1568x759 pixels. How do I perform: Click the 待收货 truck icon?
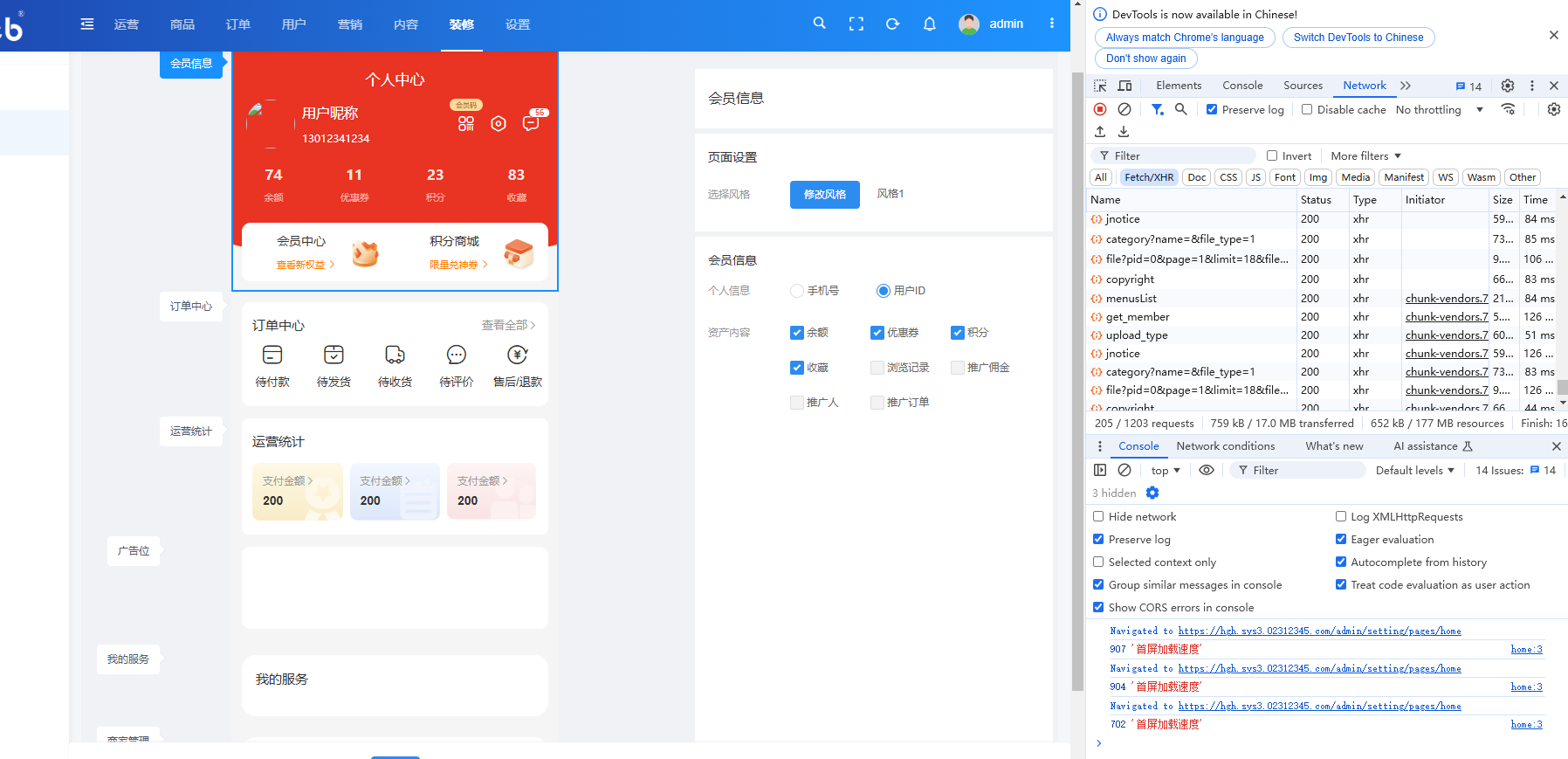point(395,355)
